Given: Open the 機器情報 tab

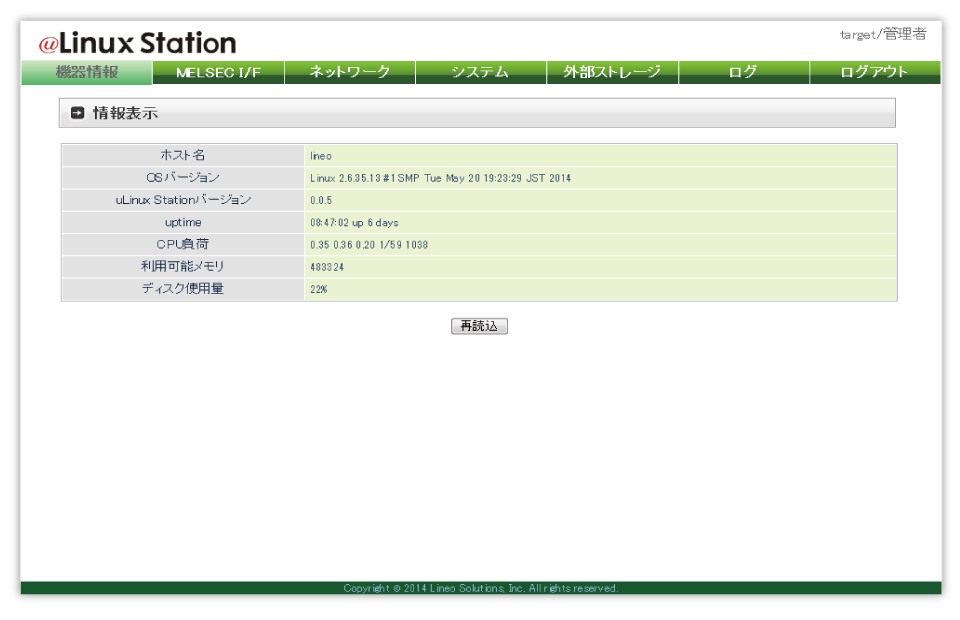Looking at the screenshot, I should point(87,72).
